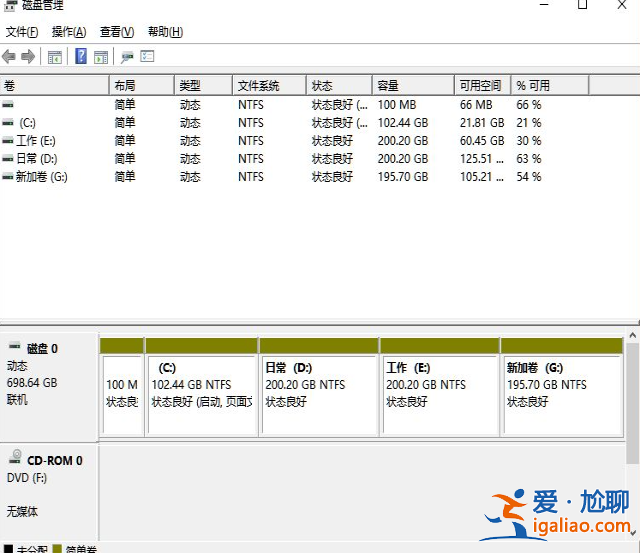Open the 文件(F) menu
This screenshot has height=553, width=643.
pos(22,32)
